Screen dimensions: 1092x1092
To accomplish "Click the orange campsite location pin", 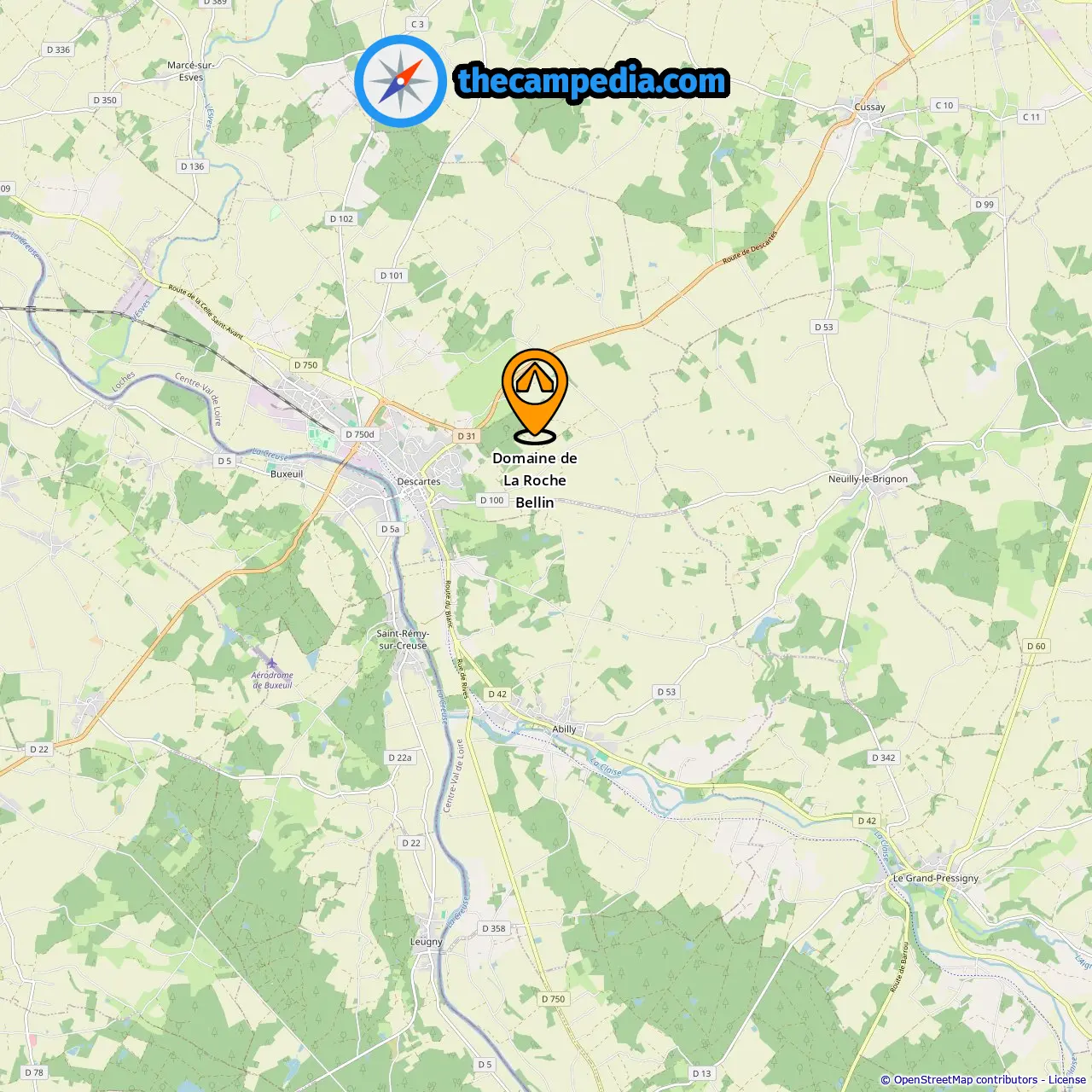I will (x=535, y=396).
